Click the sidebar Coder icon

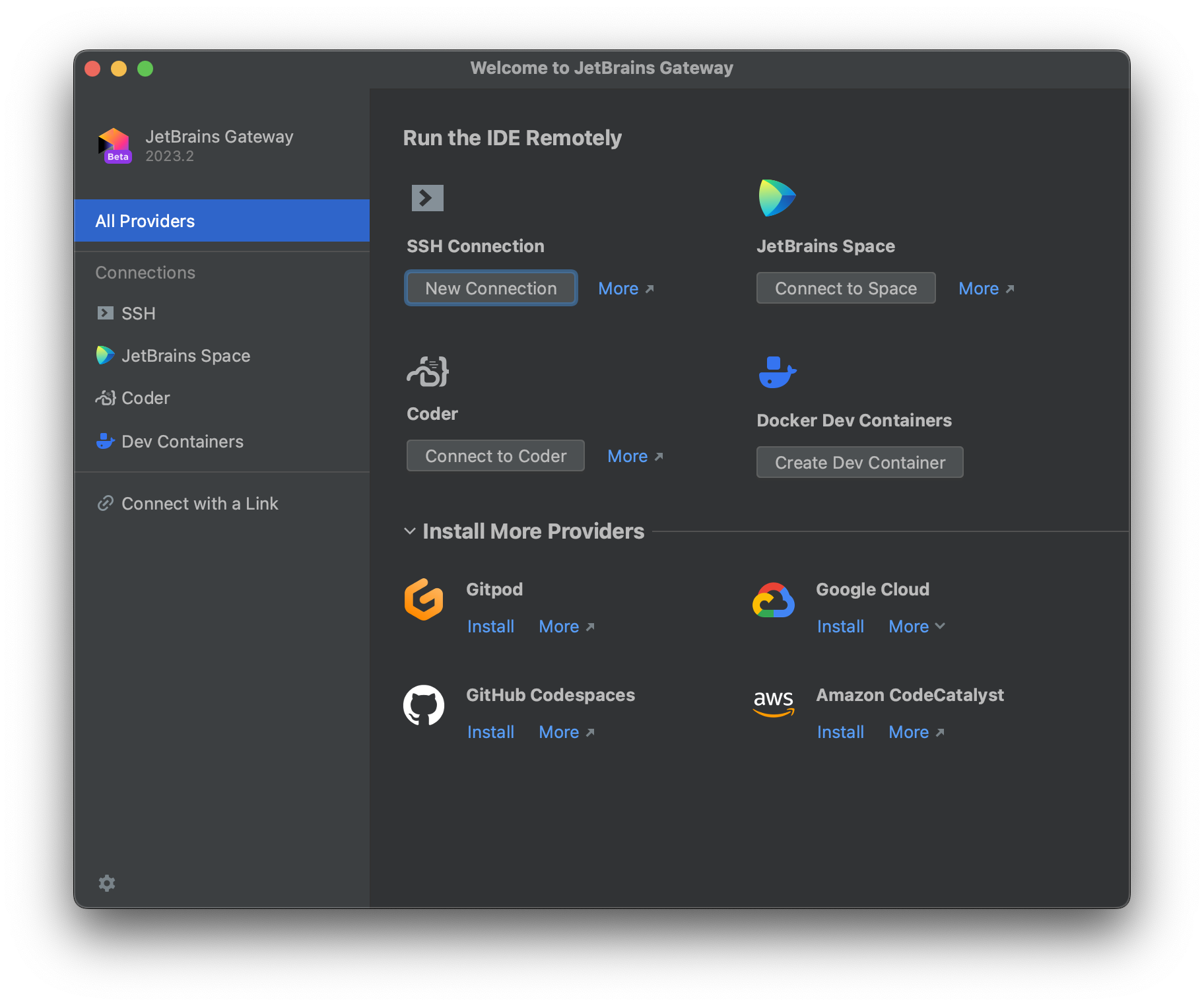(x=105, y=397)
